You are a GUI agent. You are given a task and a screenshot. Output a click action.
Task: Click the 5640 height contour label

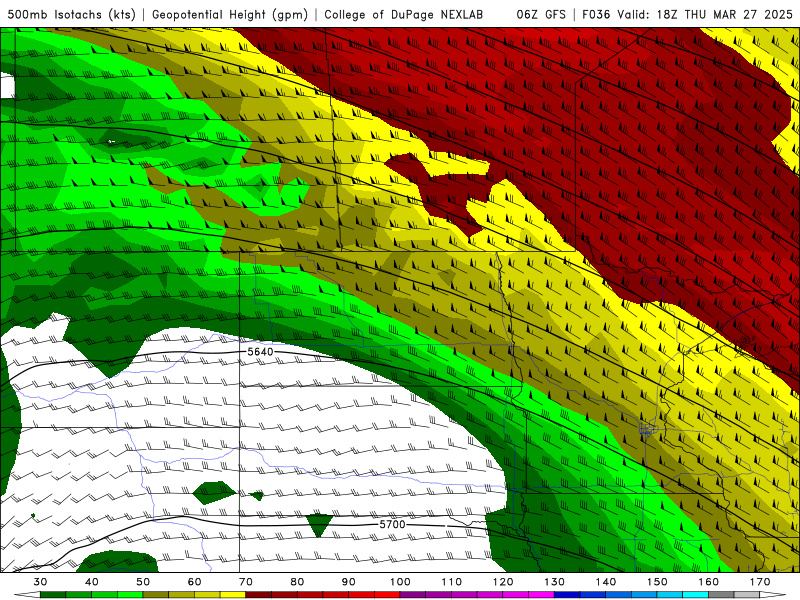tap(260, 352)
